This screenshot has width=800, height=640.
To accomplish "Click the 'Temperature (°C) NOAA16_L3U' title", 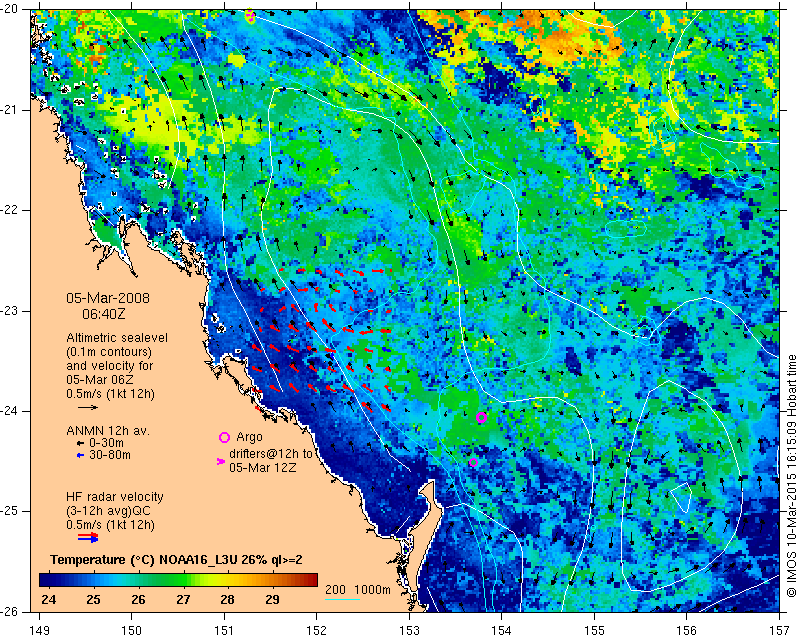I will click(x=145, y=560).
